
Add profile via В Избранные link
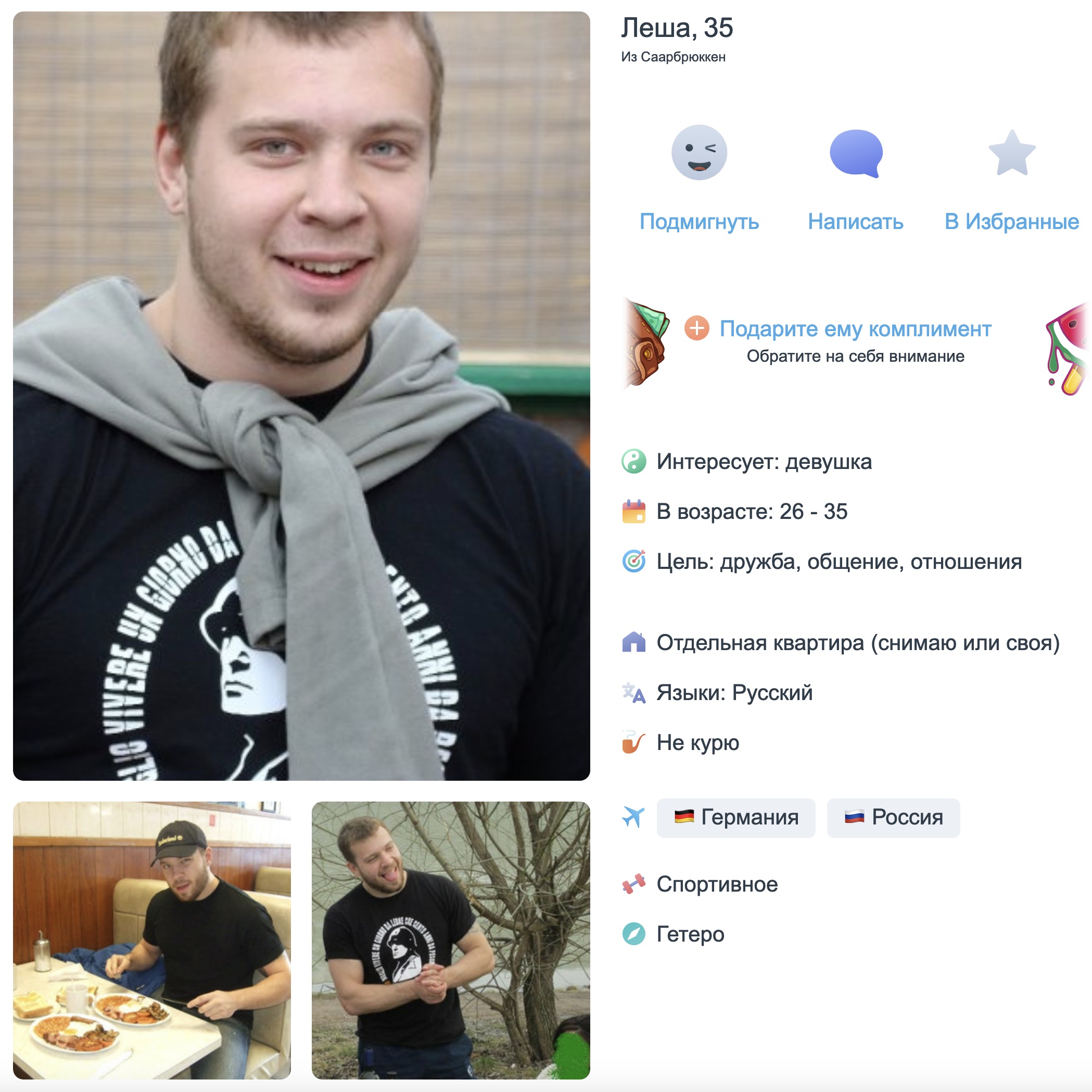[1012, 222]
